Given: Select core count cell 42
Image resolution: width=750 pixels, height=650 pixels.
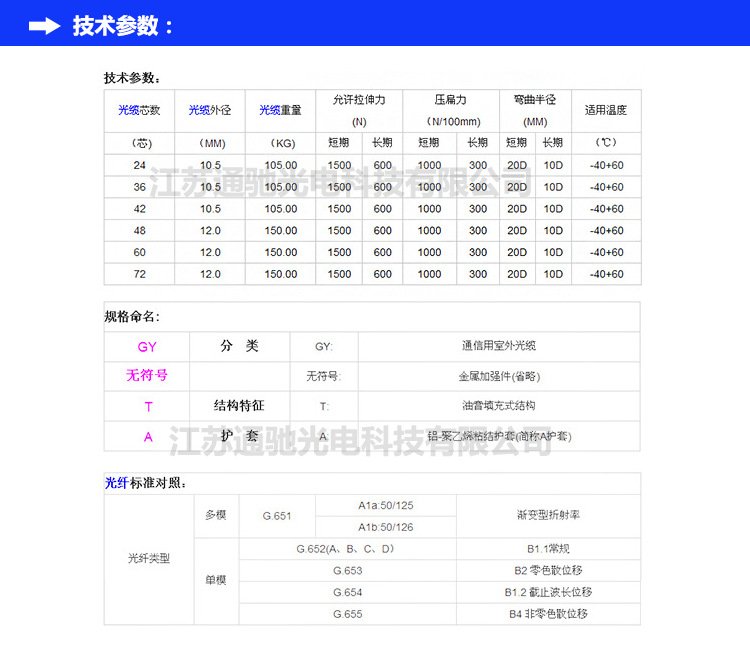Looking at the screenshot, I should click(x=140, y=209).
